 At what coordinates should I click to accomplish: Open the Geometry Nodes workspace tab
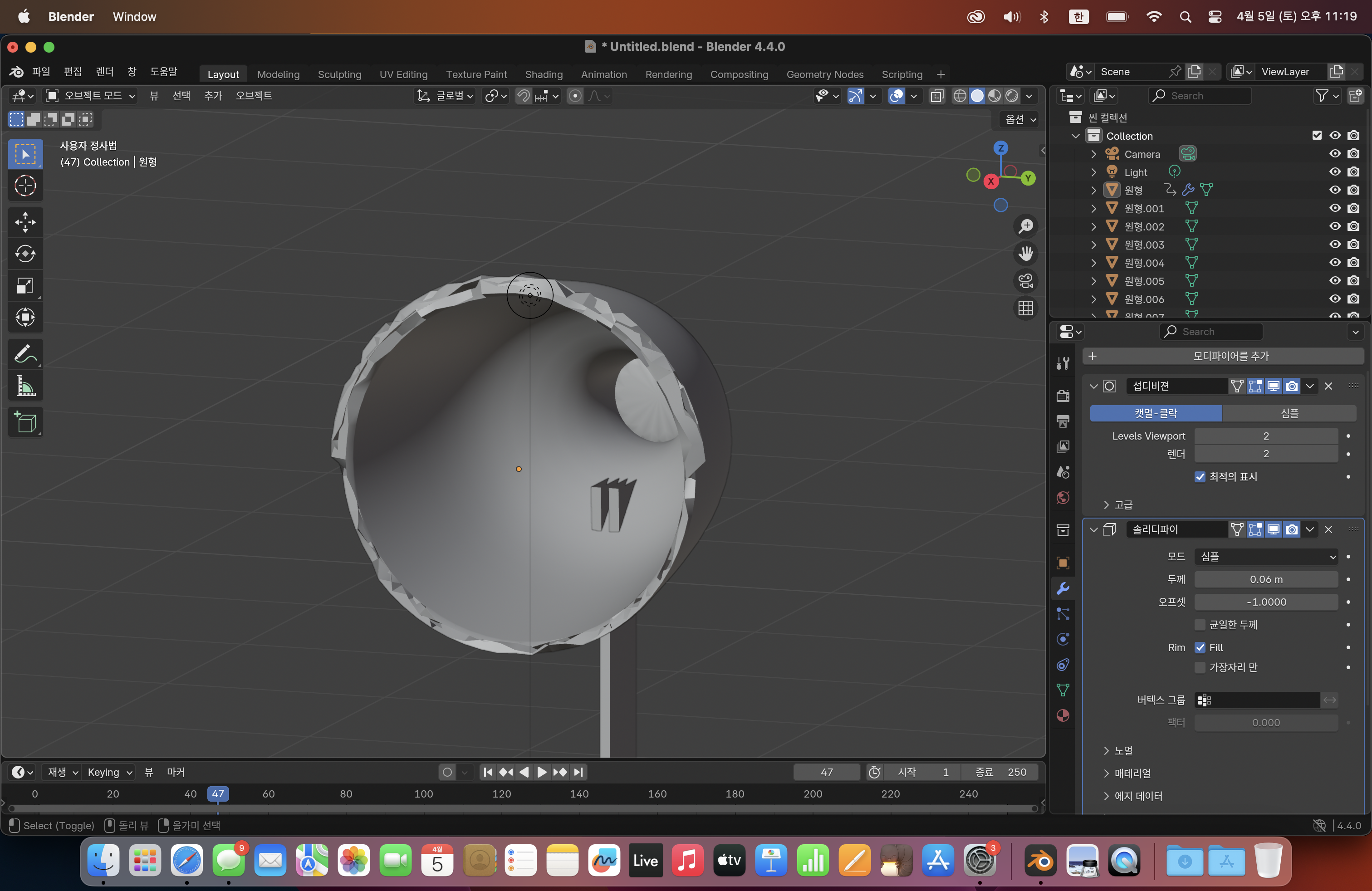(x=825, y=74)
